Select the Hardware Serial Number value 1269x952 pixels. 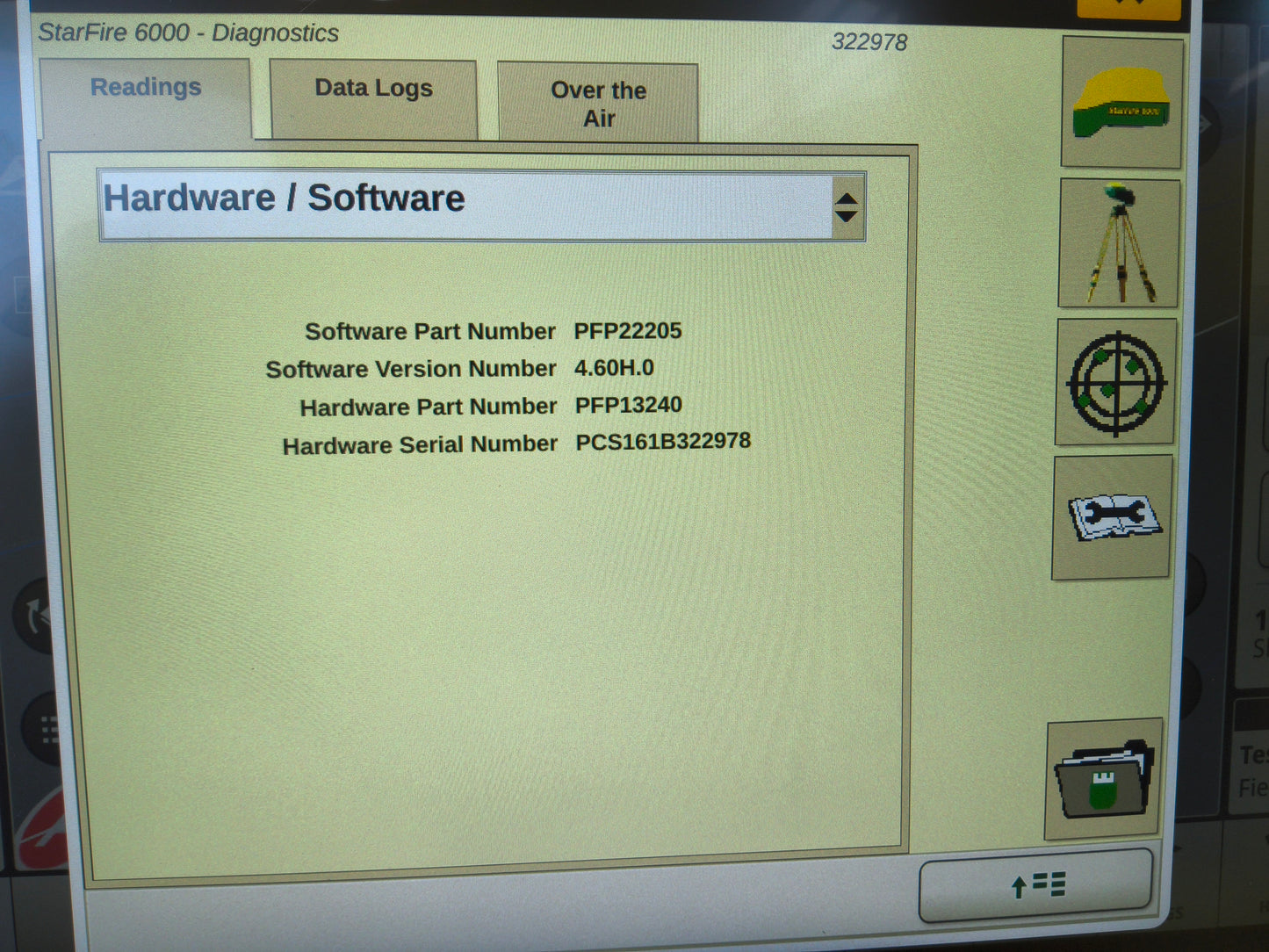pos(662,441)
